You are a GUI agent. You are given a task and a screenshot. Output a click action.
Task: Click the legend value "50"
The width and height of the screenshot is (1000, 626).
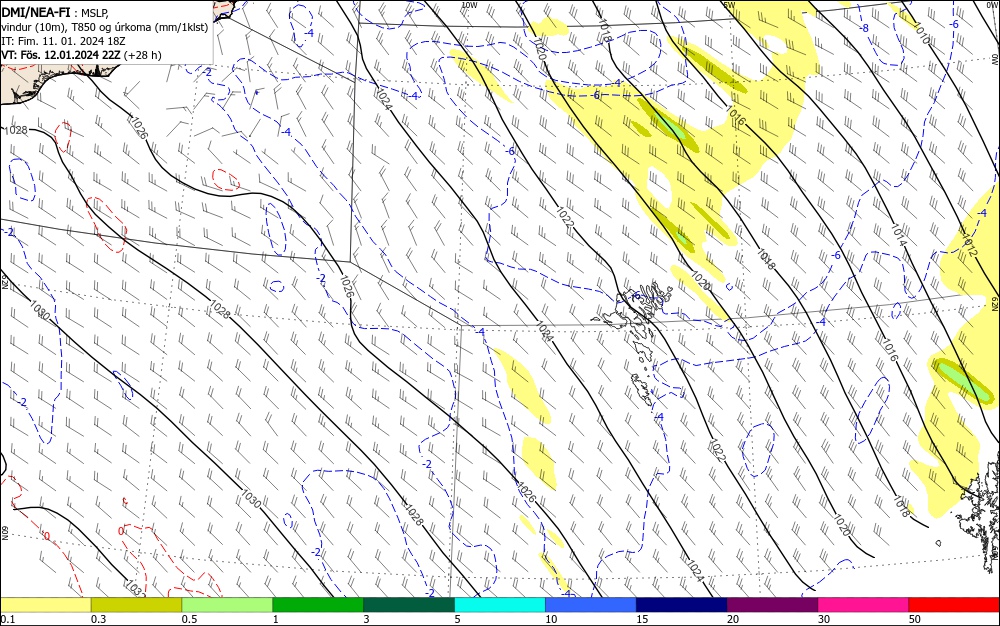pos(915,619)
